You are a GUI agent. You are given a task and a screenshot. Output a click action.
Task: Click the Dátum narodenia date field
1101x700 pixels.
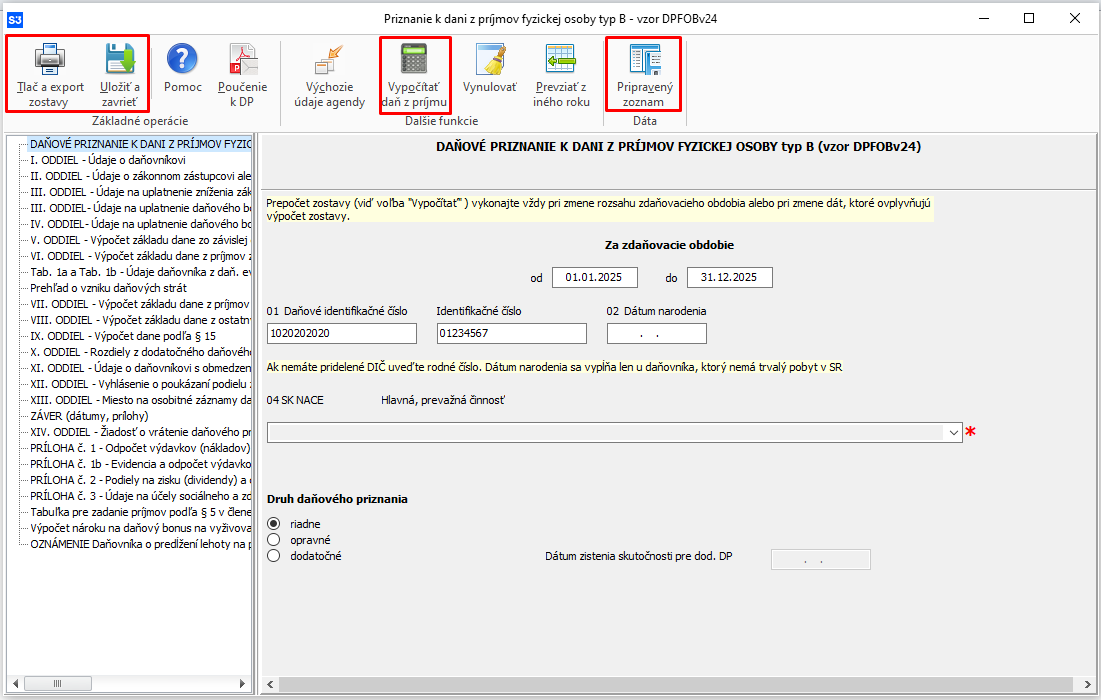point(656,333)
